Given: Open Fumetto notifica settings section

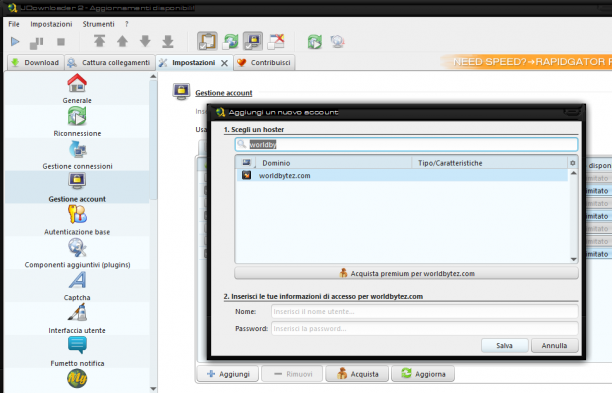Looking at the screenshot, I should pyautogui.click(x=77, y=351).
